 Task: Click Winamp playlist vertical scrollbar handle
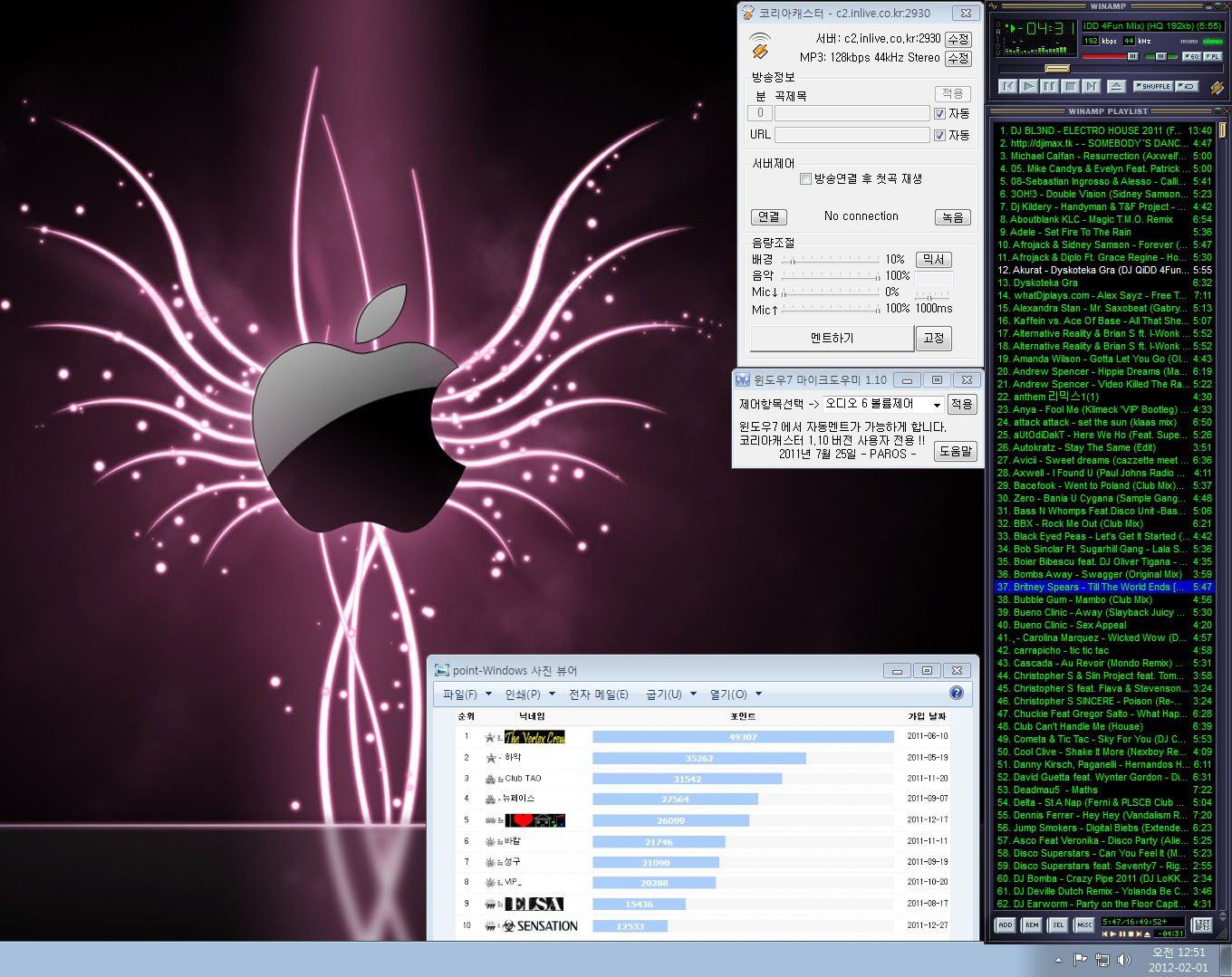point(1222,130)
